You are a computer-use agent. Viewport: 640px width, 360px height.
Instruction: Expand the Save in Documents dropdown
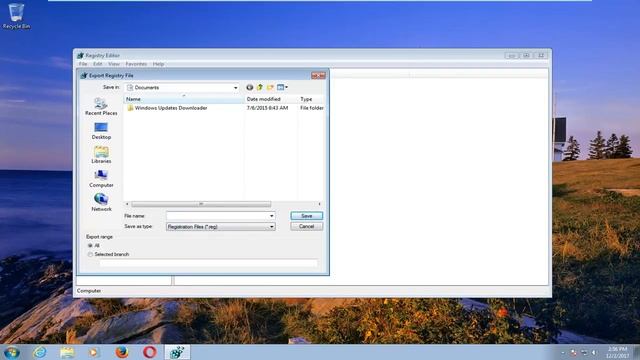pos(235,88)
